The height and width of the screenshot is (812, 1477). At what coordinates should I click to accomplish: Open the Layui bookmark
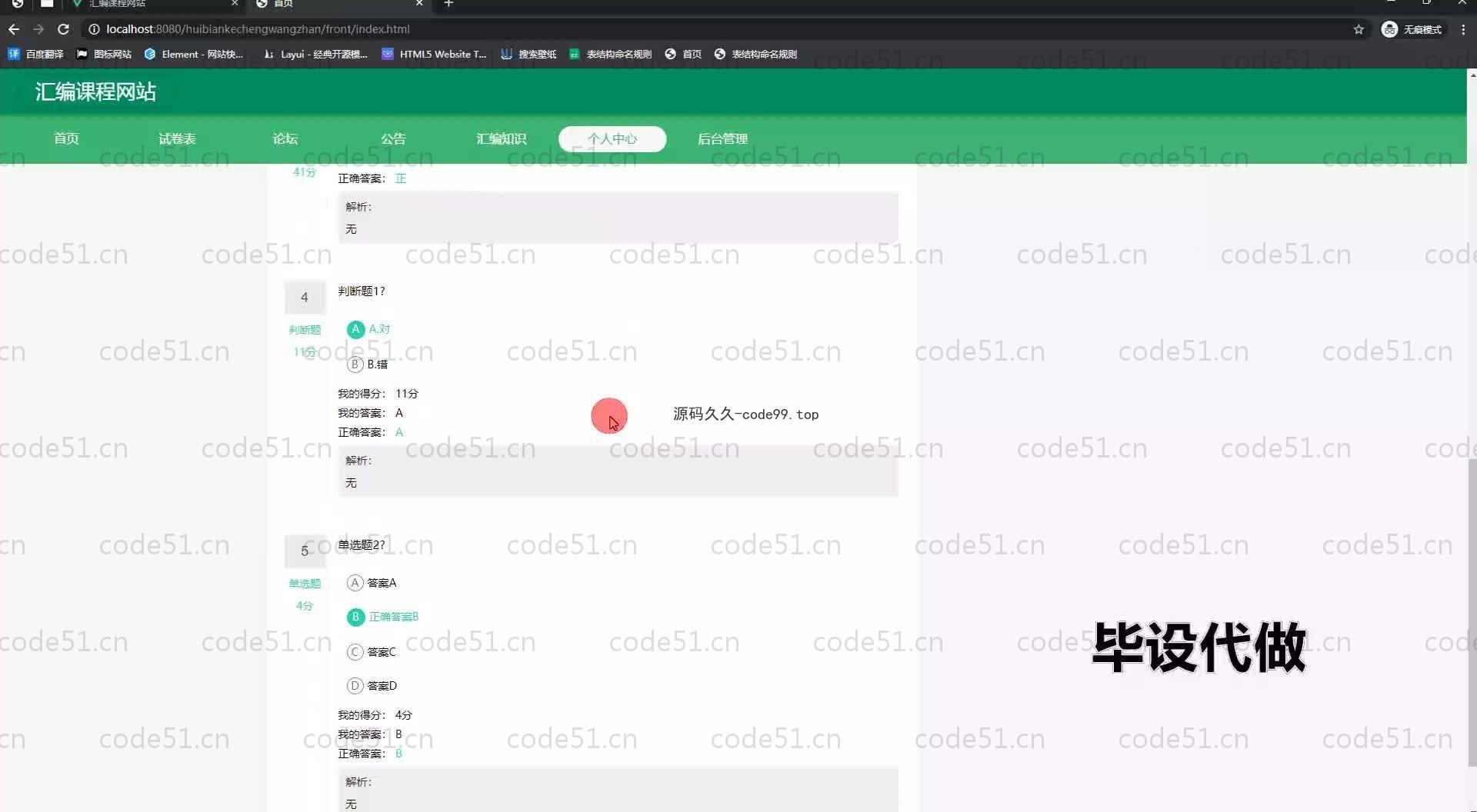pos(315,54)
